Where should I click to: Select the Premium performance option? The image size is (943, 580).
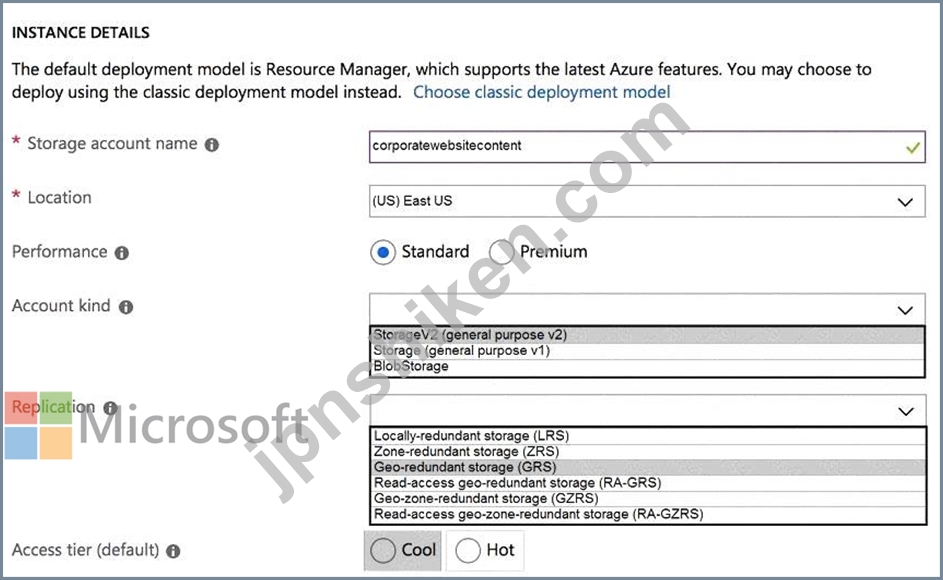[502, 252]
